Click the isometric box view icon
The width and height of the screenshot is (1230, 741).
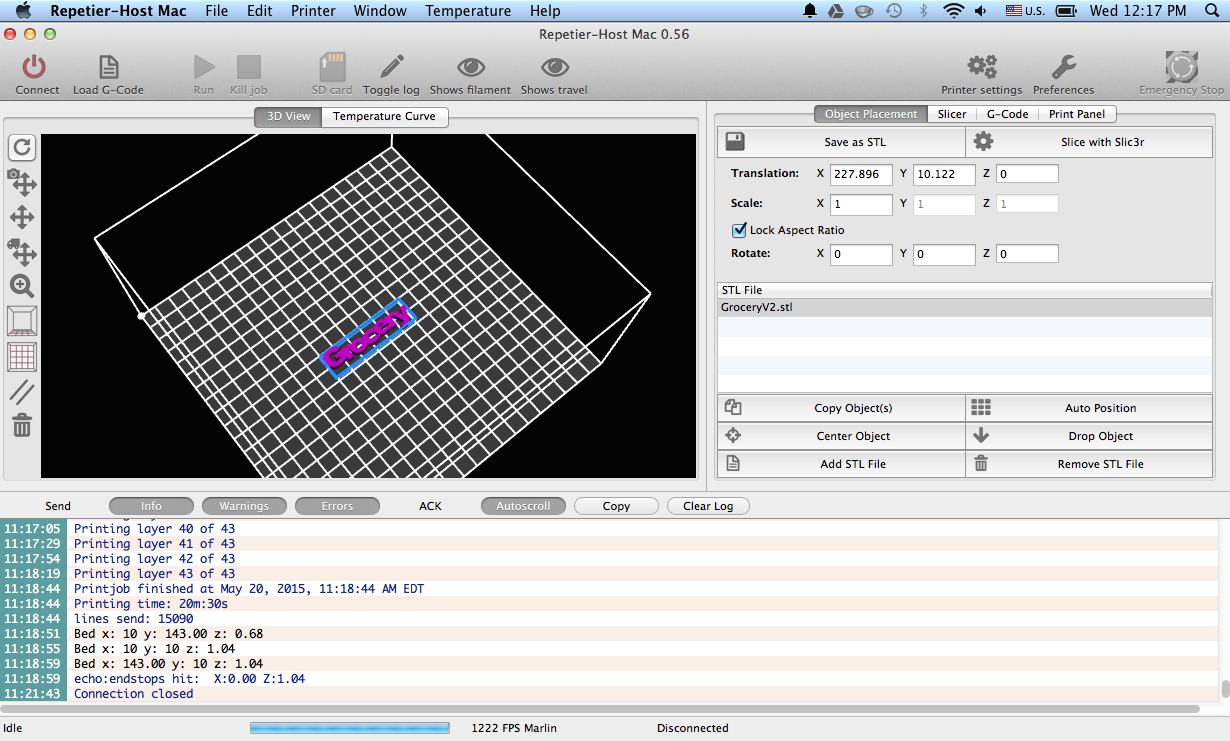click(x=22, y=321)
